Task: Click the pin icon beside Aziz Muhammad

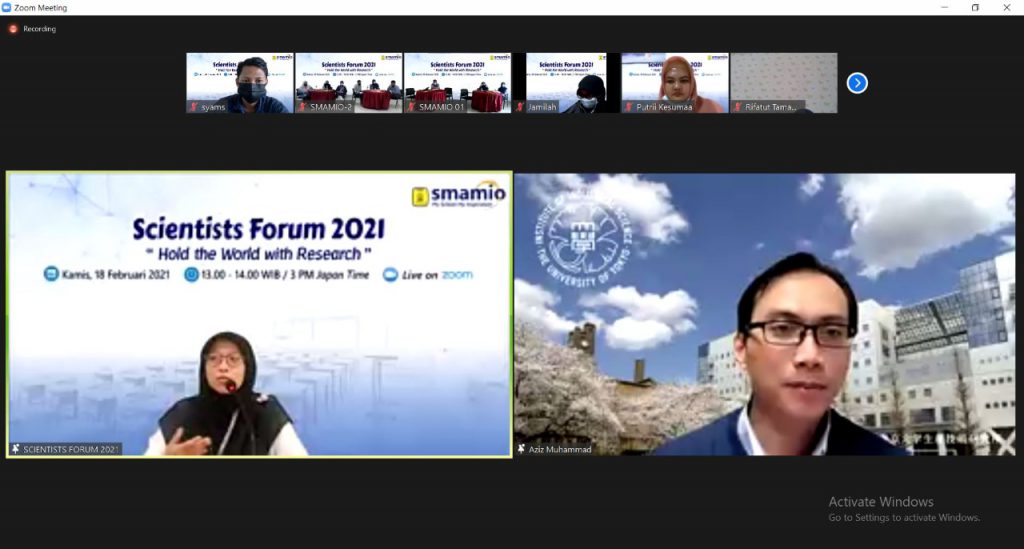Action: point(521,449)
